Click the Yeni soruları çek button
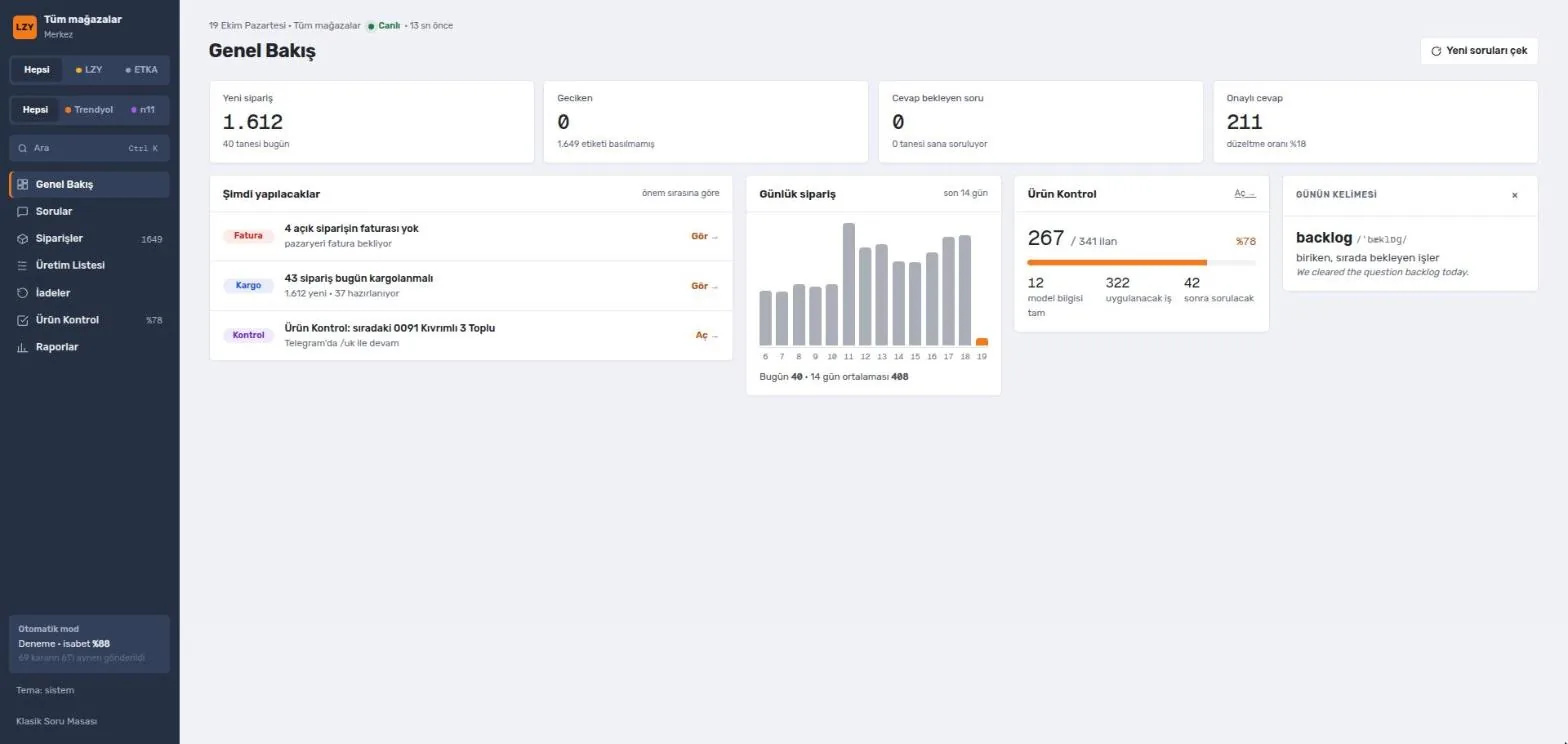The image size is (1568, 744). click(x=1479, y=50)
